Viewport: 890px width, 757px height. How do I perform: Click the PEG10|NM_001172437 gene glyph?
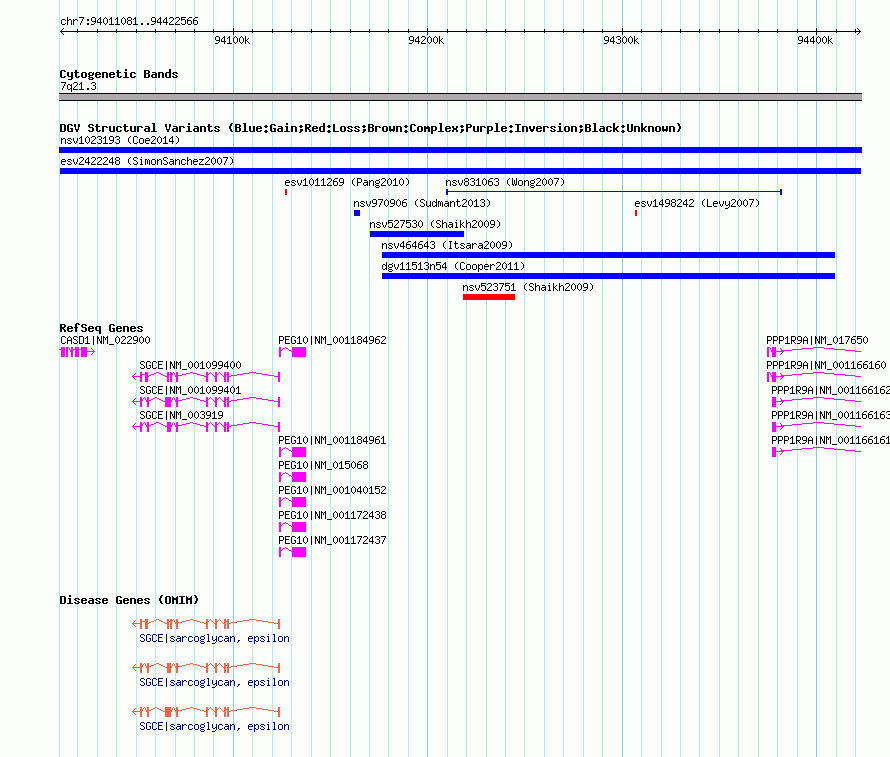point(292,552)
